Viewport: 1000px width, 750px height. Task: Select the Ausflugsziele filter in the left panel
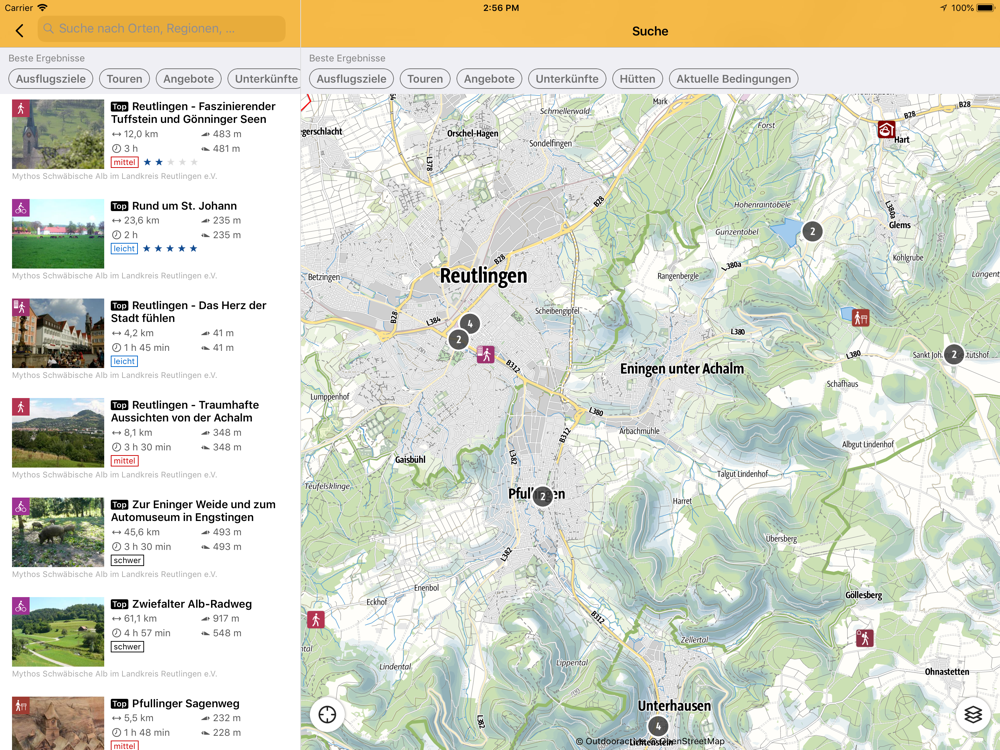click(x=51, y=79)
